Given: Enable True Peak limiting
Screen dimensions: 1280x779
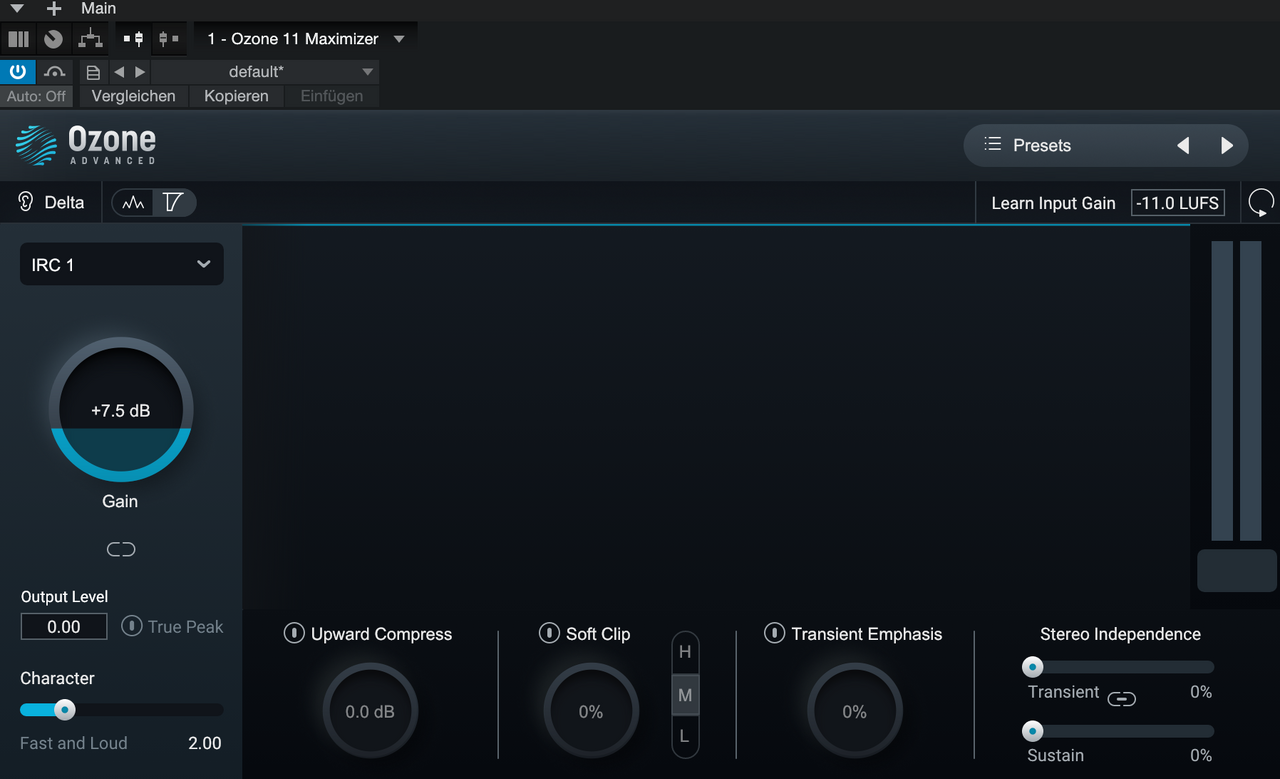Looking at the screenshot, I should click(172, 627).
